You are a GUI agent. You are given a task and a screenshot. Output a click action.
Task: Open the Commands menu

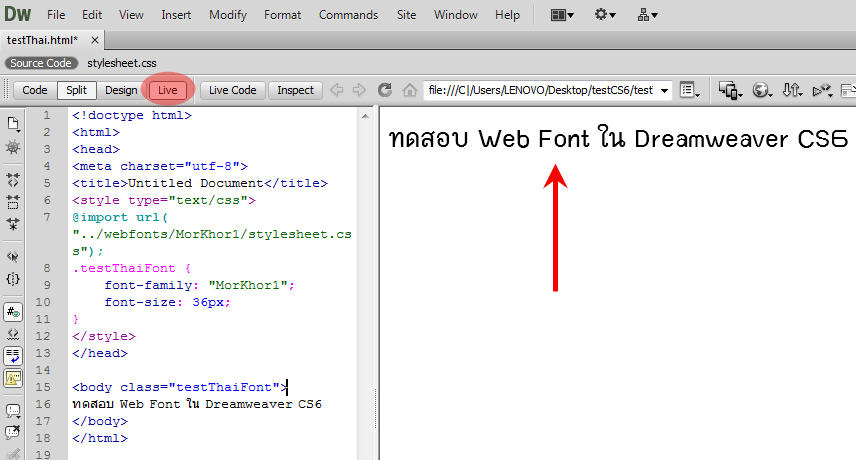[x=348, y=15]
